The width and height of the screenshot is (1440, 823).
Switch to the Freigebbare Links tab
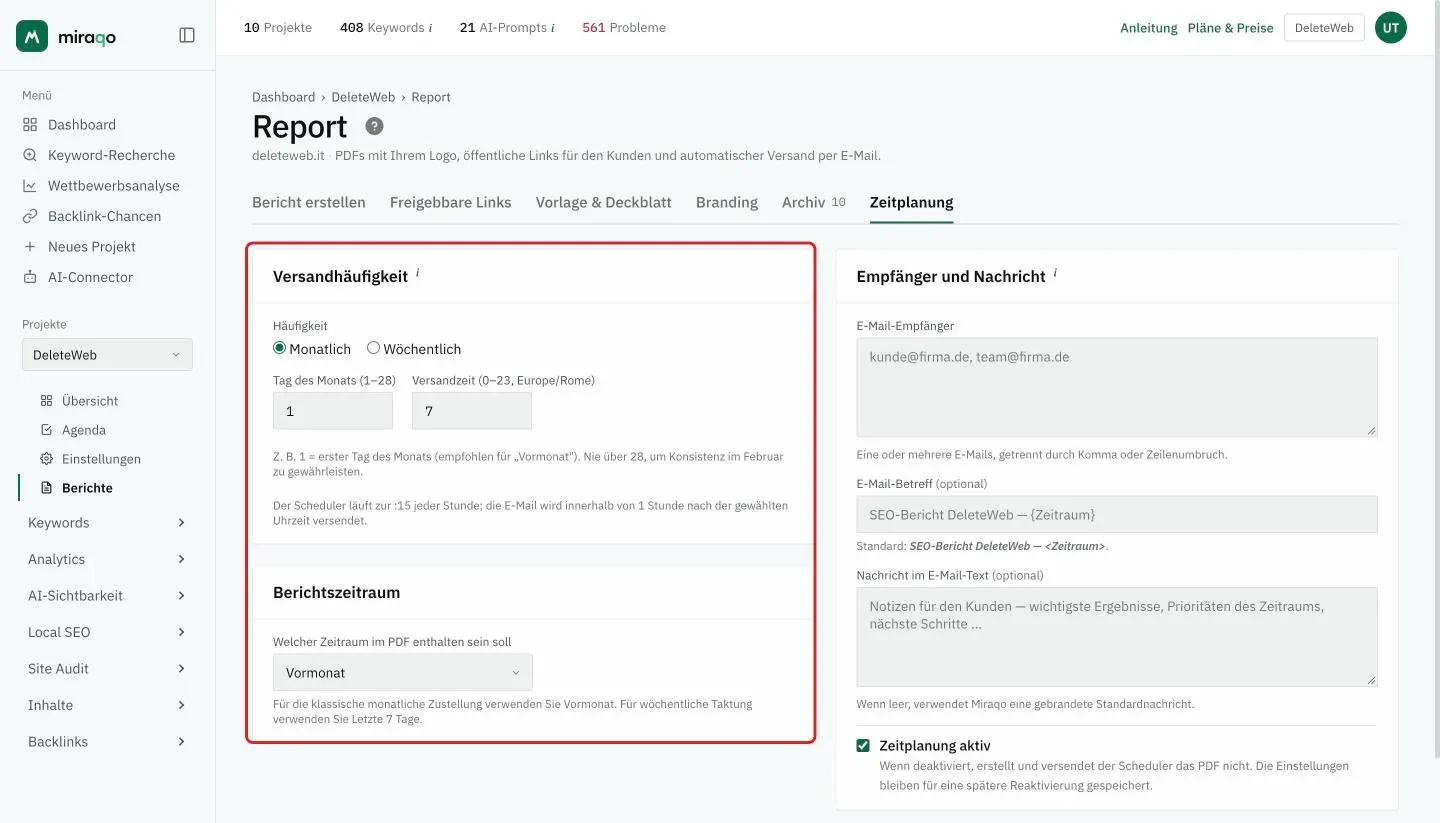pyautogui.click(x=451, y=202)
